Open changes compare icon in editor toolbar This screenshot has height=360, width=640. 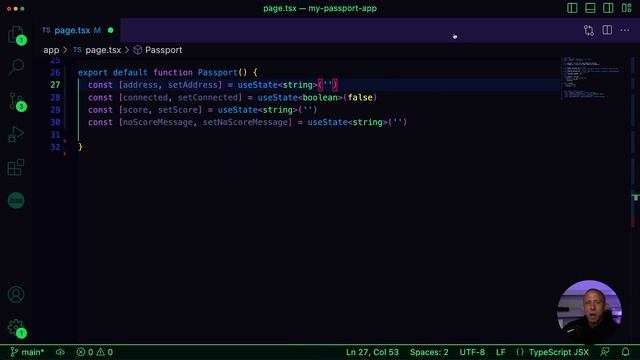(589, 30)
